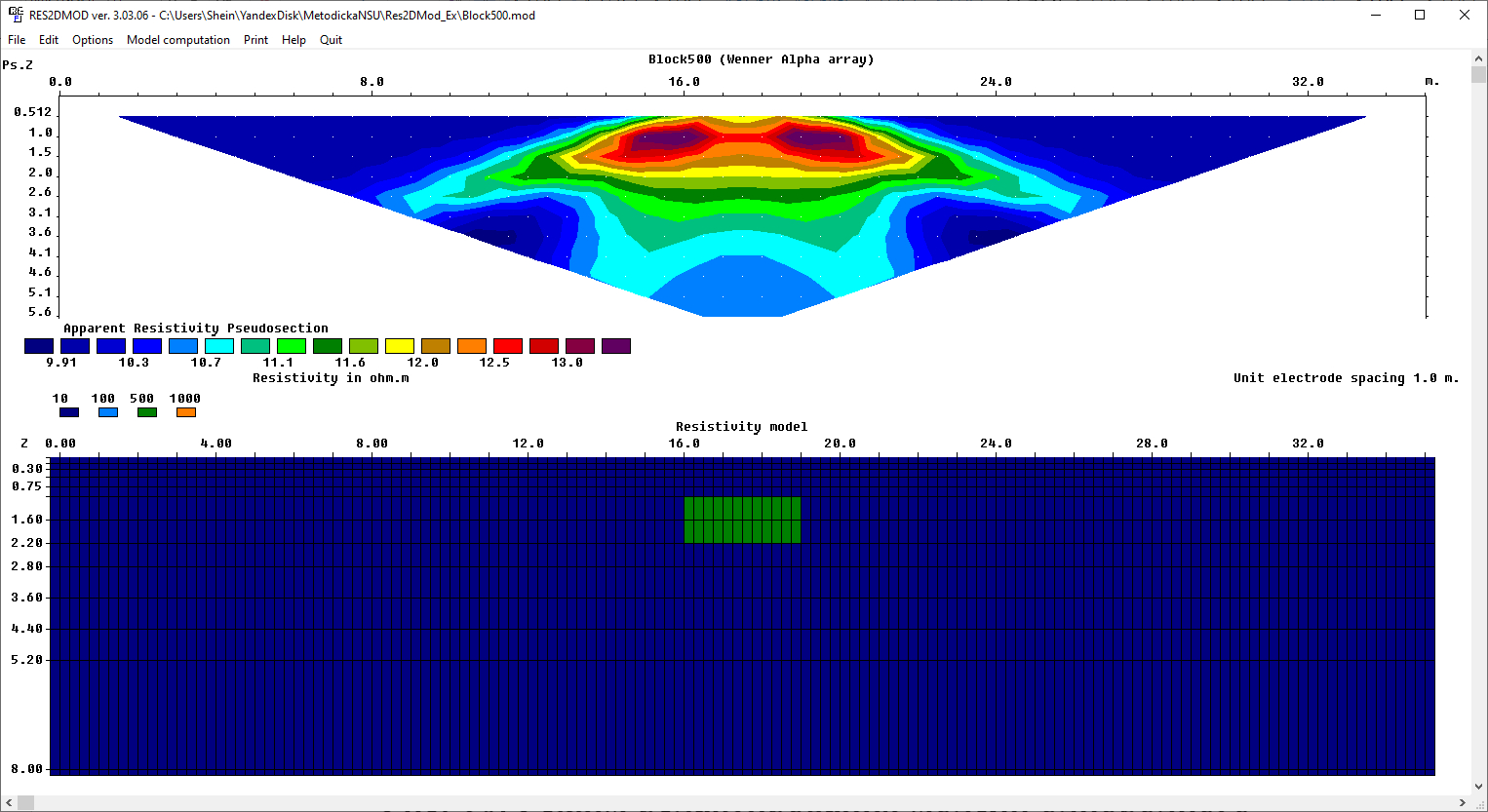Click the cyan legend swatch above 10.7
Image resolution: width=1488 pixels, height=812 pixels.
219,346
